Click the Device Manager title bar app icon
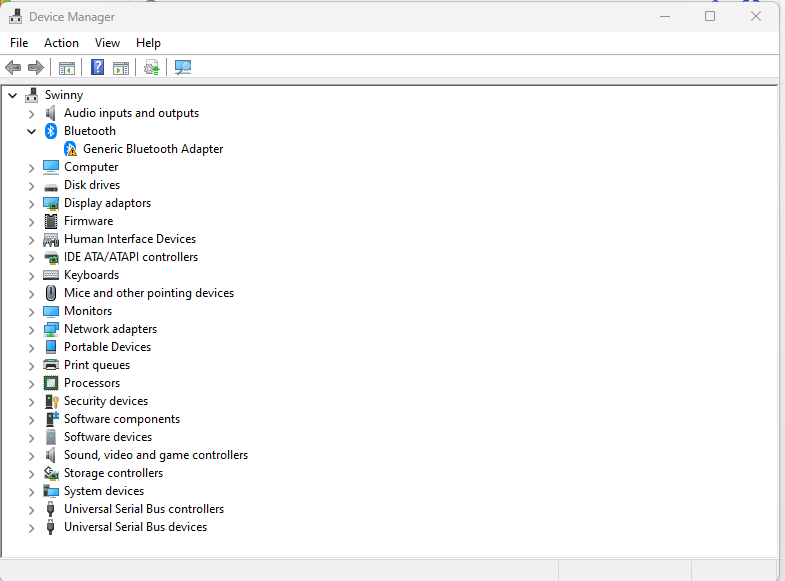The width and height of the screenshot is (785, 581). (x=16, y=17)
